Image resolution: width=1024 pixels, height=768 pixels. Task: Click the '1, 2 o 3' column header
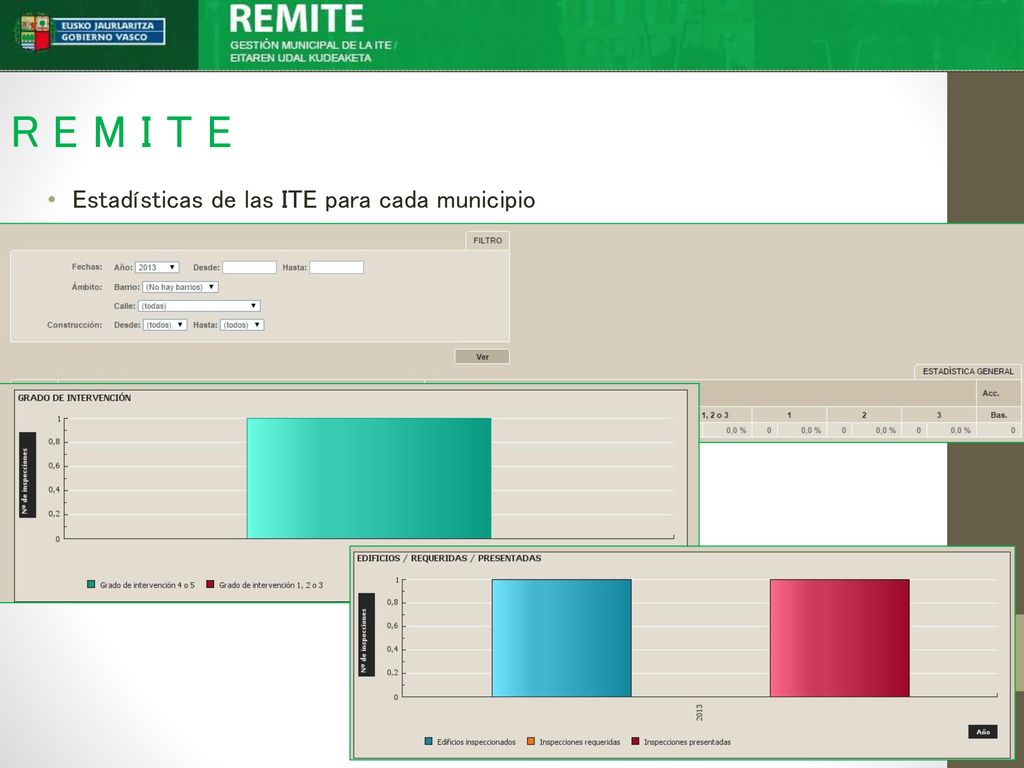point(715,415)
